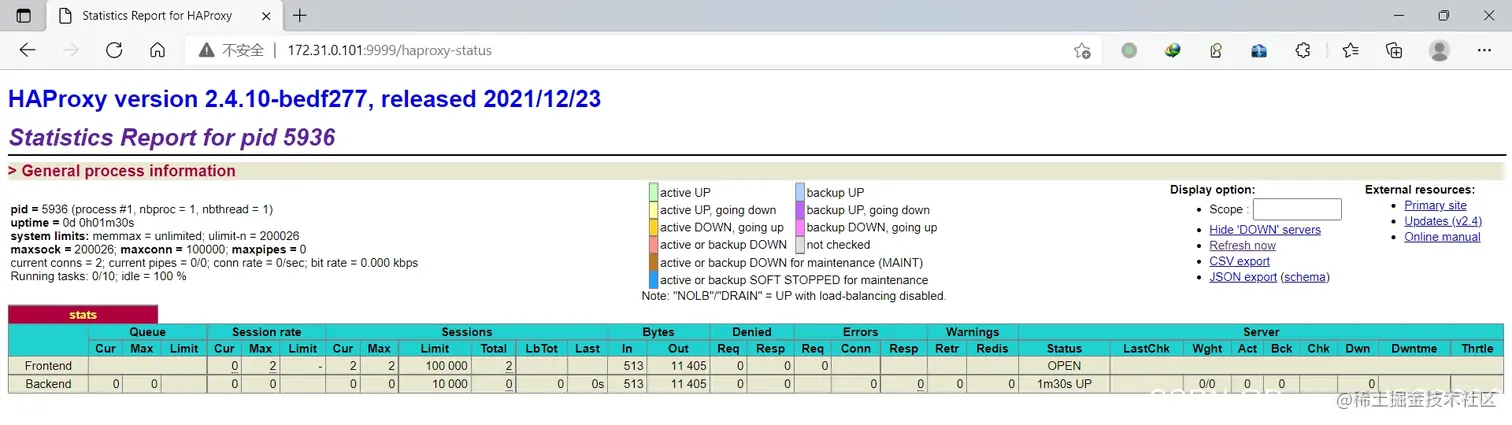The image size is (1512, 425).
Task: Click the 0/0 Wght cell in Backend row
Action: (1207, 384)
